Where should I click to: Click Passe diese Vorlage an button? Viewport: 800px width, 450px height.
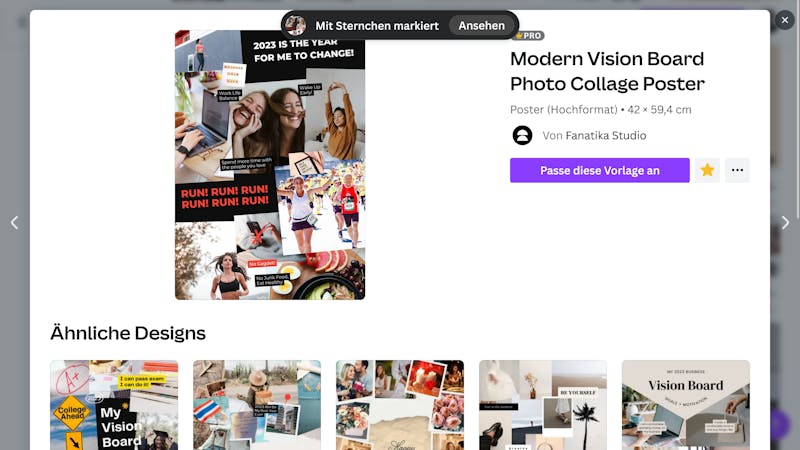point(599,170)
